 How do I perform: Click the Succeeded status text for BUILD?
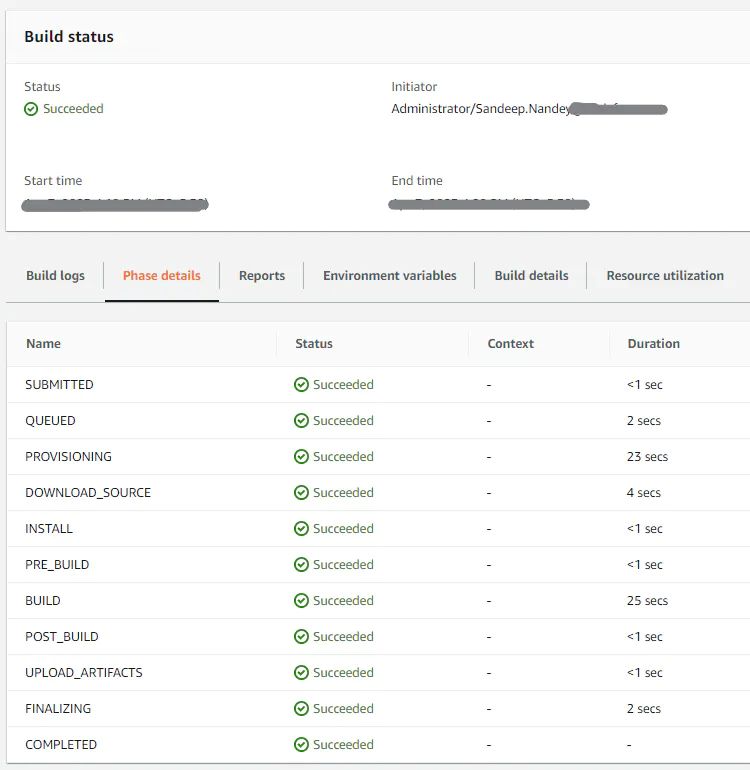click(x=343, y=601)
